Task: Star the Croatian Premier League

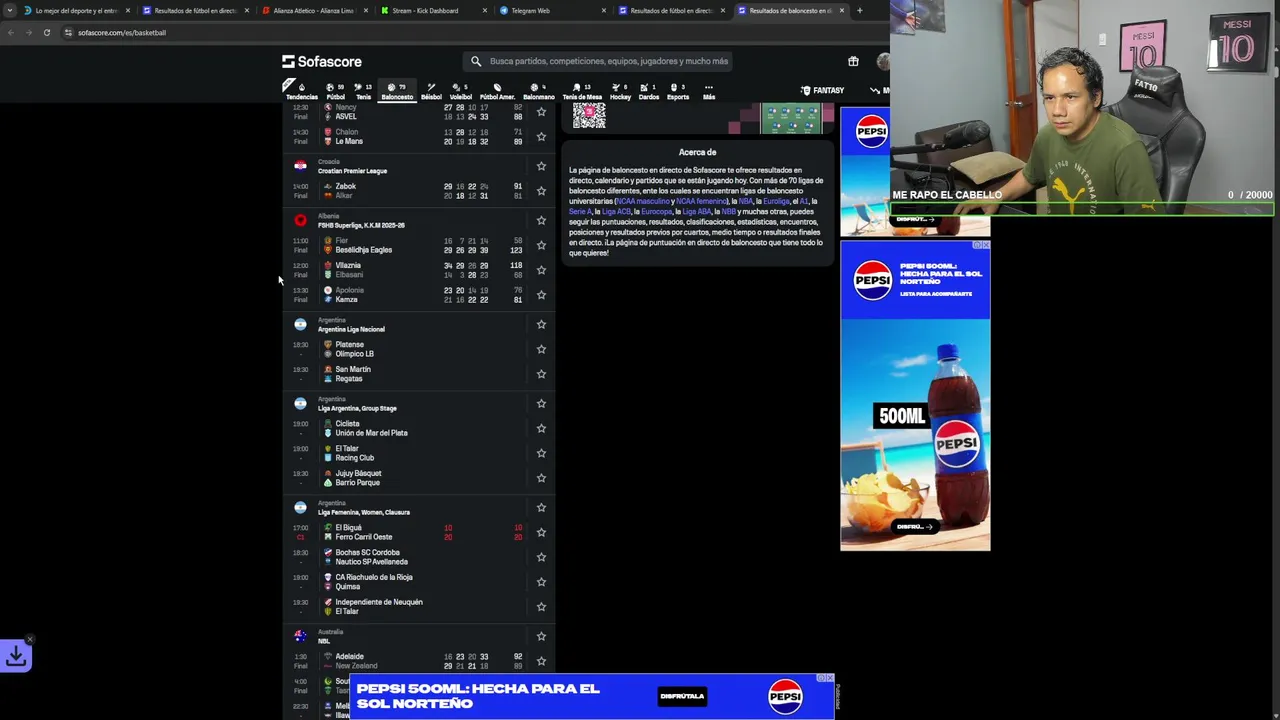Action: [541, 166]
